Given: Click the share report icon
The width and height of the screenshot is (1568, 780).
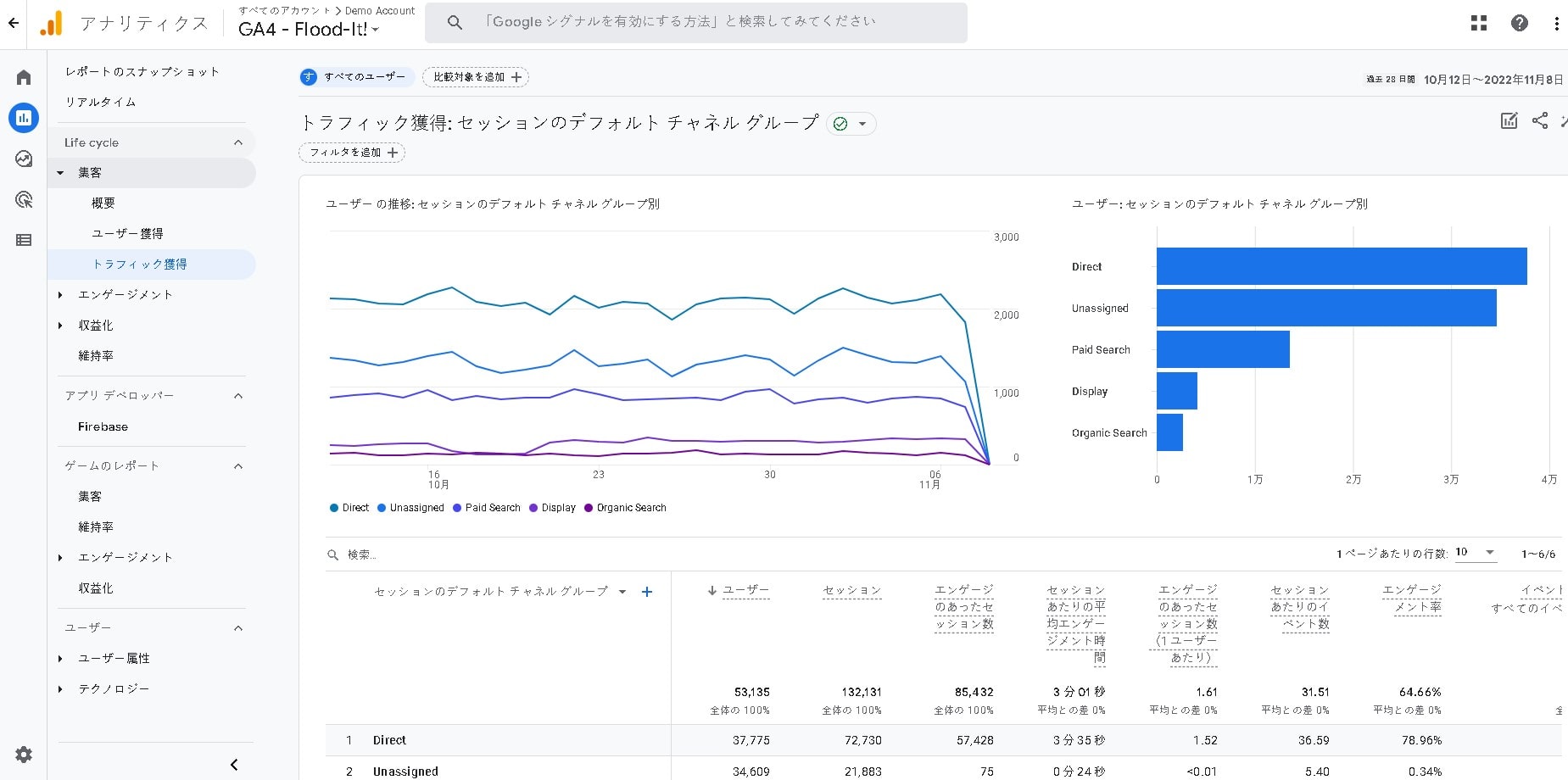Looking at the screenshot, I should [x=1540, y=120].
